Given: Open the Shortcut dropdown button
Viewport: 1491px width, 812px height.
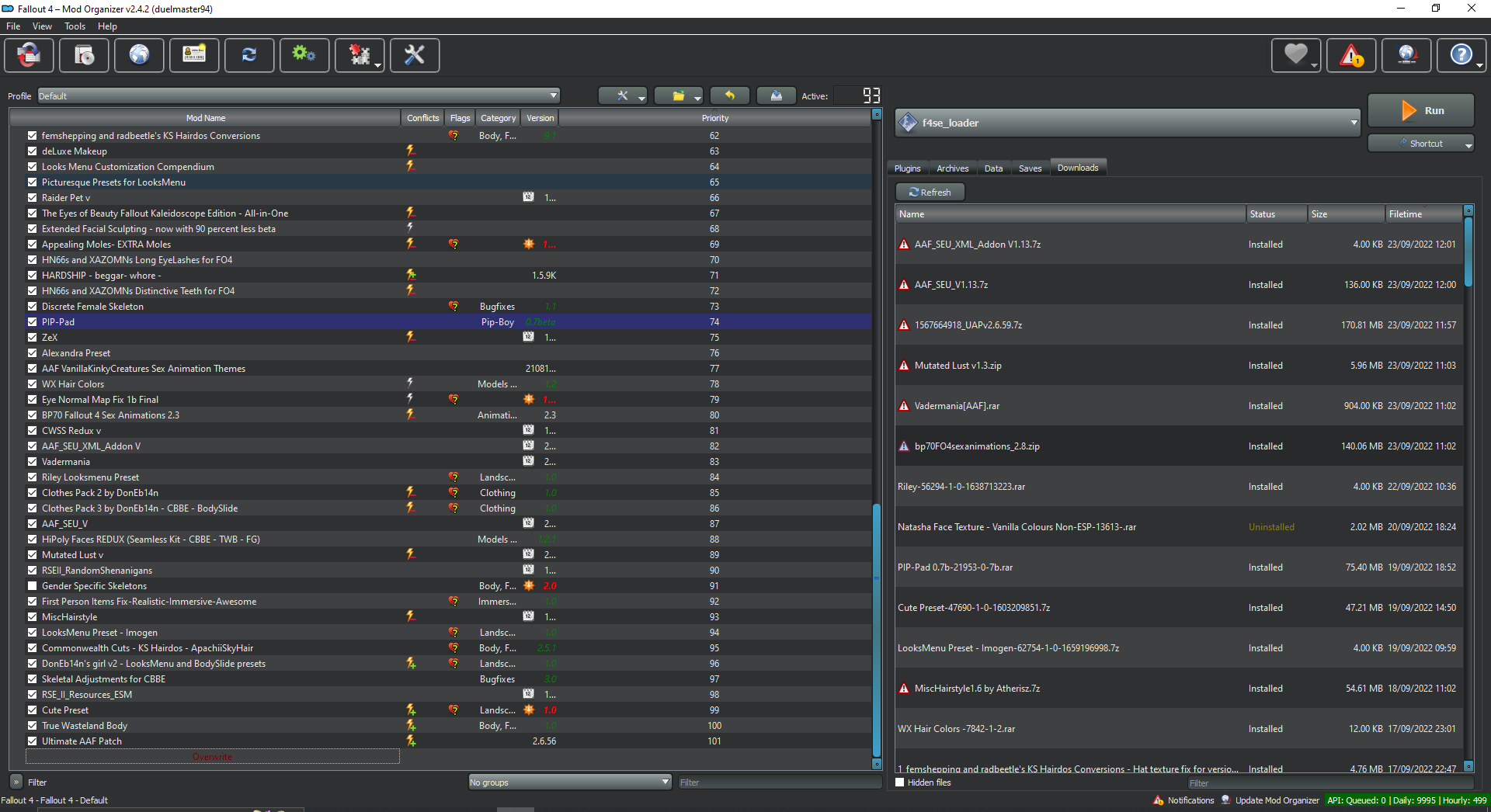Looking at the screenshot, I should [1421, 144].
